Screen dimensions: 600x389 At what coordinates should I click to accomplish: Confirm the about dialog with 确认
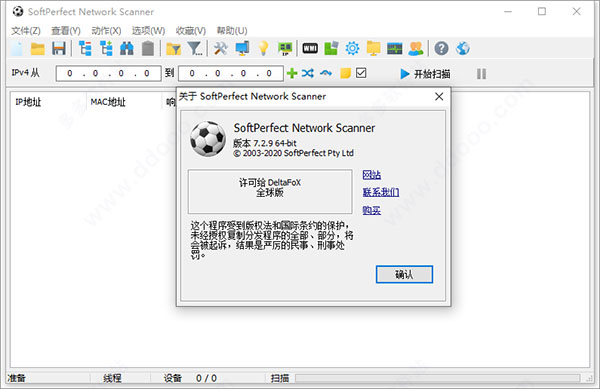point(404,274)
